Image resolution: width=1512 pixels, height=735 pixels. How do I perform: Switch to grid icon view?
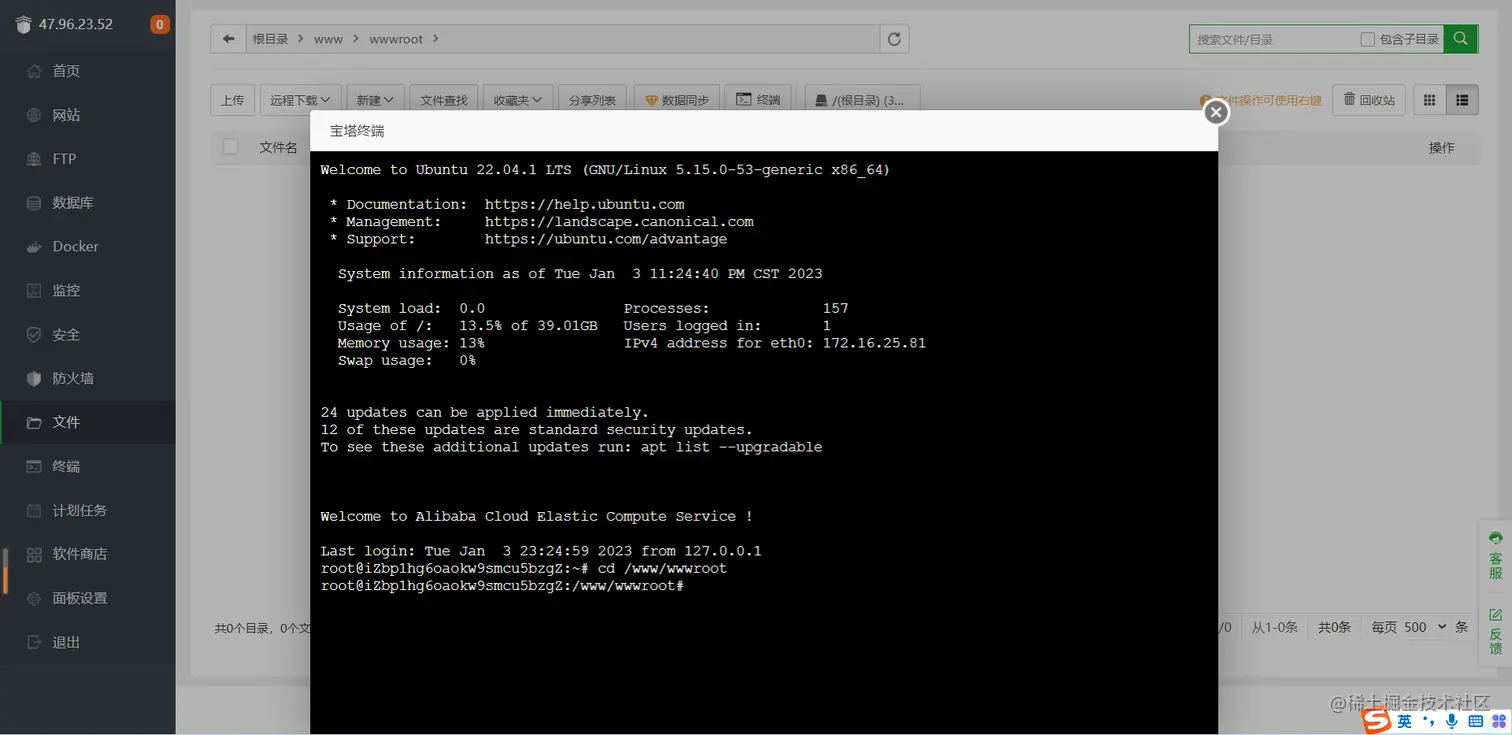point(1429,100)
